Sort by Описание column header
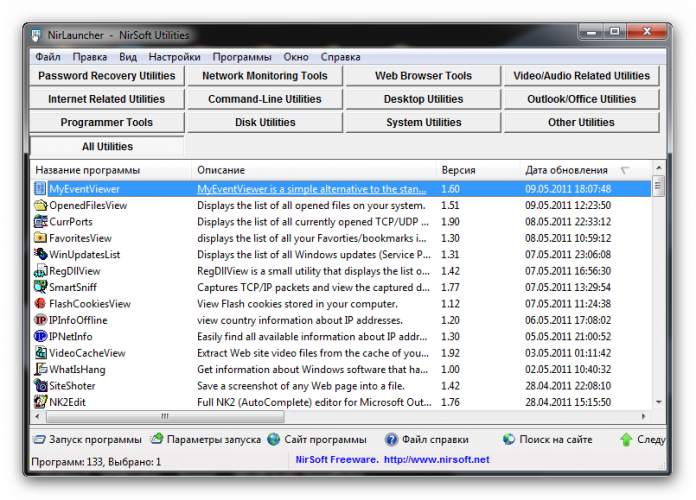Viewport: 696px width, 500px height. [314, 170]
